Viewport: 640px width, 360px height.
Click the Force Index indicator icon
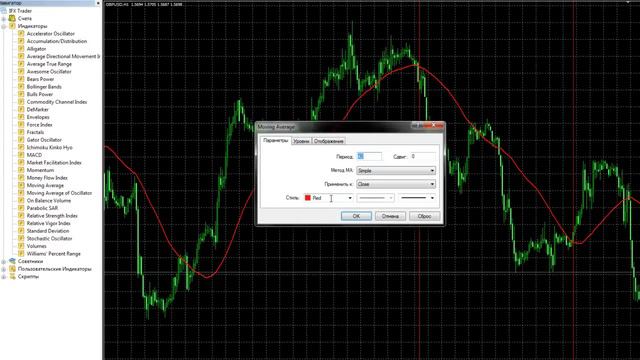(21, 124)
